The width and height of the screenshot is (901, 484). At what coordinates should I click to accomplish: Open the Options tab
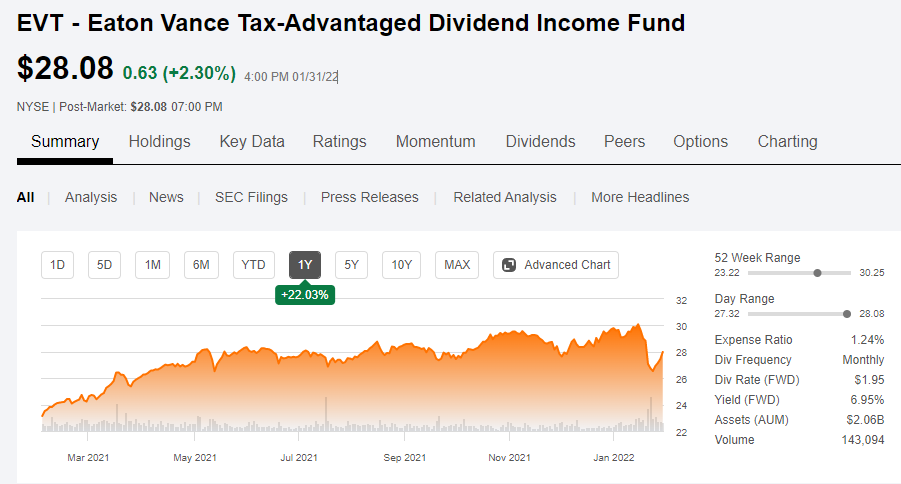[x=700, y=141]
